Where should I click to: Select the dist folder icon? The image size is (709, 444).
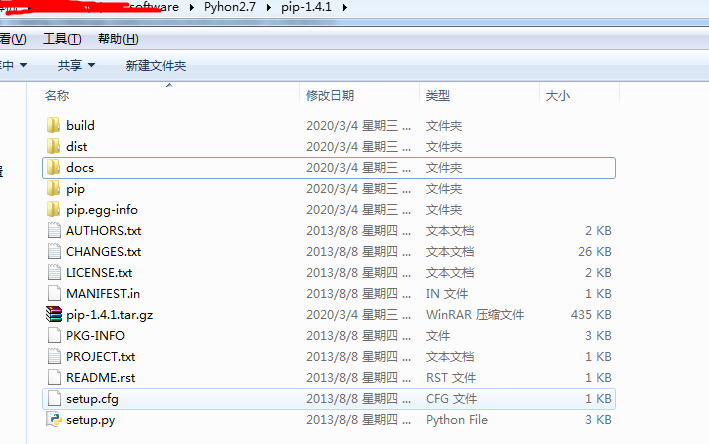53,146
